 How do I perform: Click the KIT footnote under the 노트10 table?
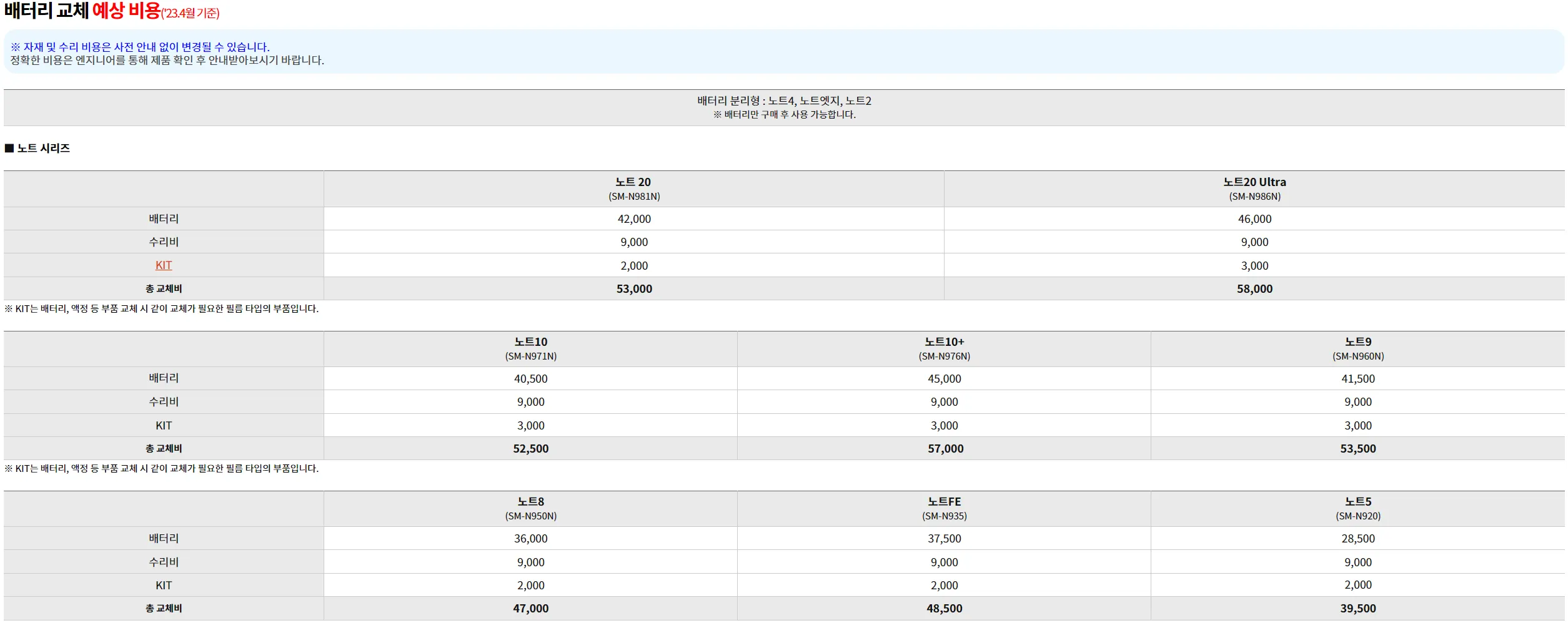click(161, 469)
